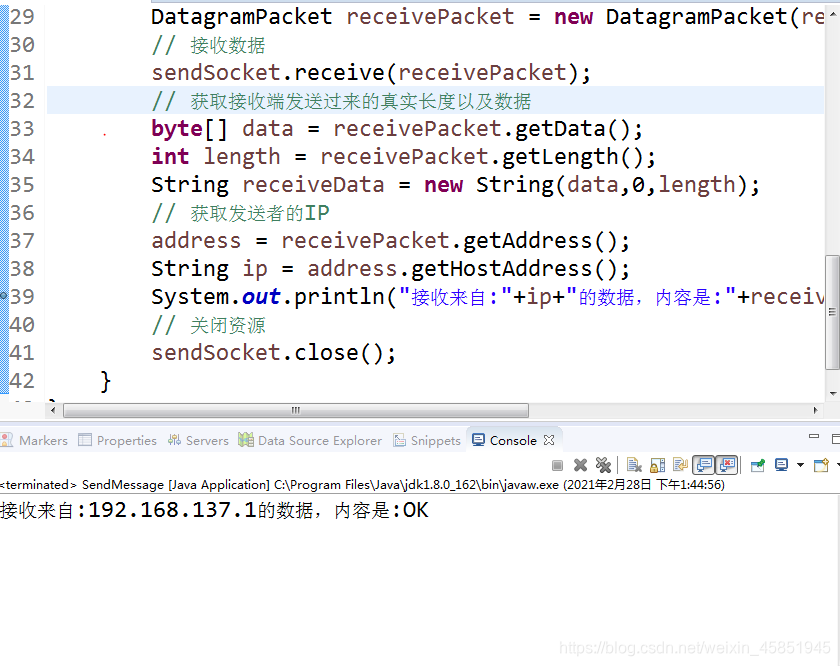840x666 pixels.
Task: Open the Display Selected Console dropdown arrow
Action: point(800,465)
